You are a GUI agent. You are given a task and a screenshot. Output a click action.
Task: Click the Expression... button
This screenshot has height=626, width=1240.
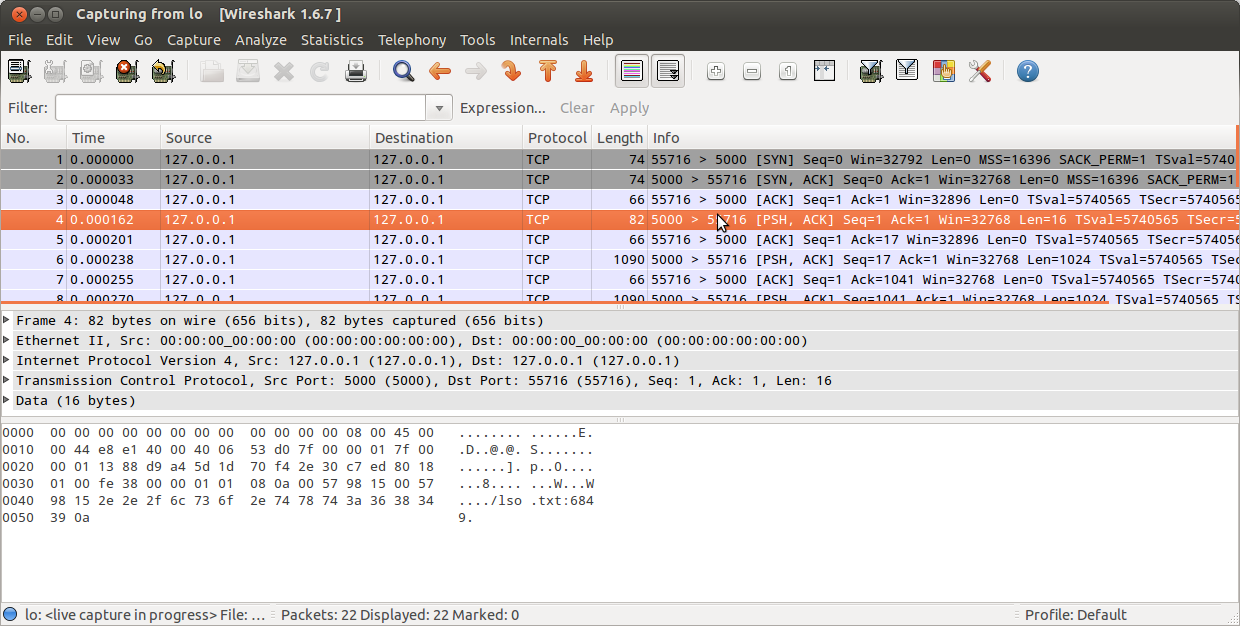pos(502,108)
